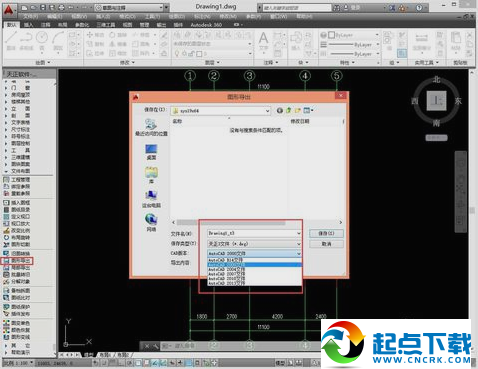Image resolution: width=478 pixels, height=369 pixels.
Task: Select the Line drawing tool in the ribbon
Action: point(11,40)
